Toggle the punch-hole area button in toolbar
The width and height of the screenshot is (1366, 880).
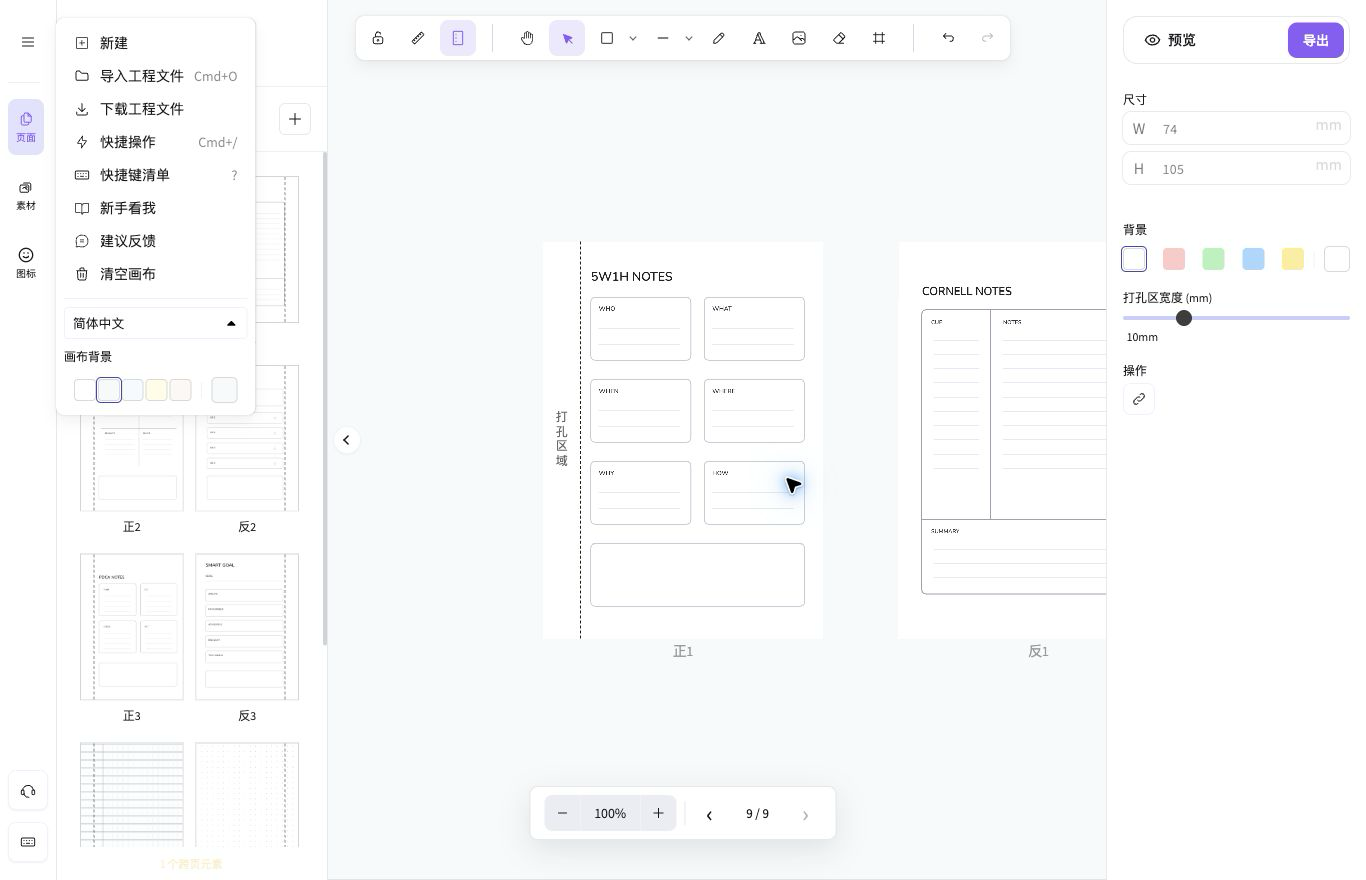tap(458, 38)
